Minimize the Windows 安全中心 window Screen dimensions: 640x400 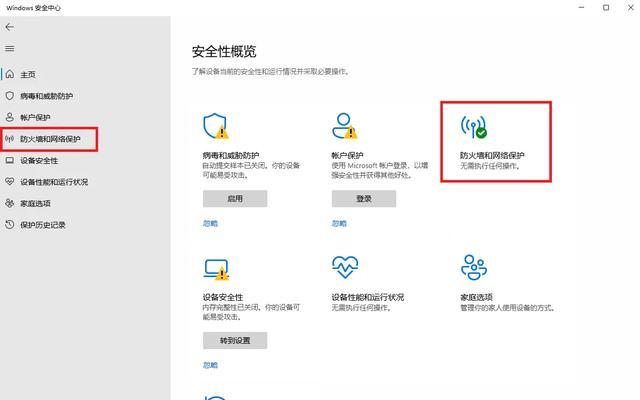click(582, 7)
